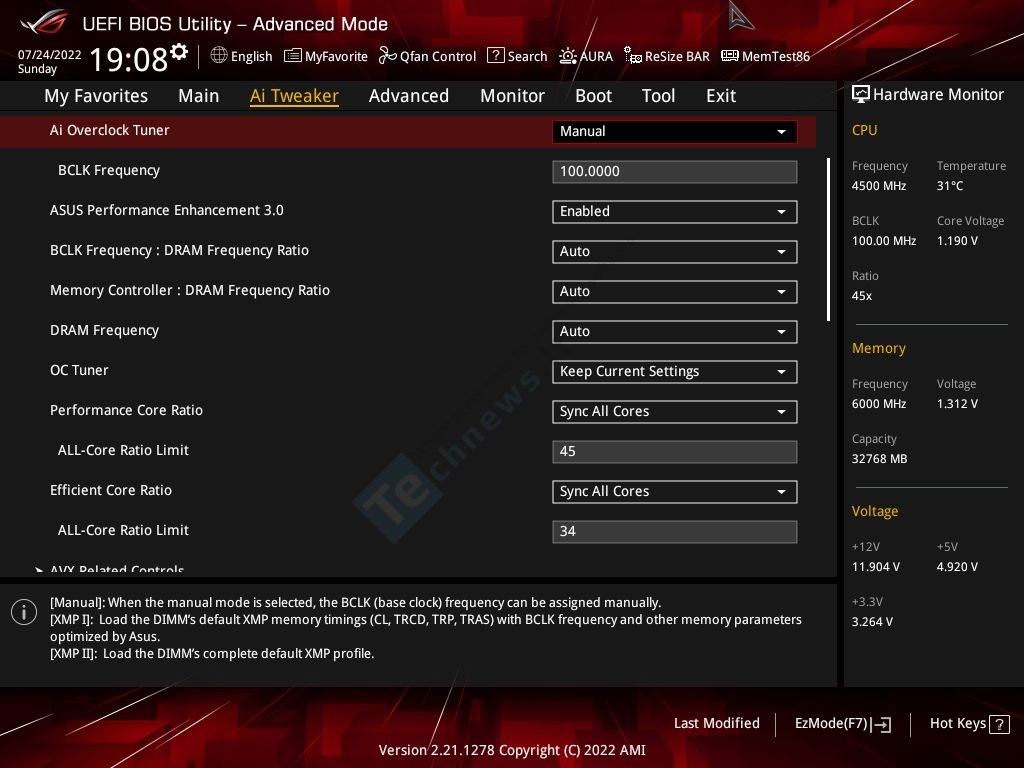Image resolution: width=1024 pixels, height=768 pixels.
Task: Open ASUS Performance Enhancement 3.0 dropdown
Action: pos(675,212)
